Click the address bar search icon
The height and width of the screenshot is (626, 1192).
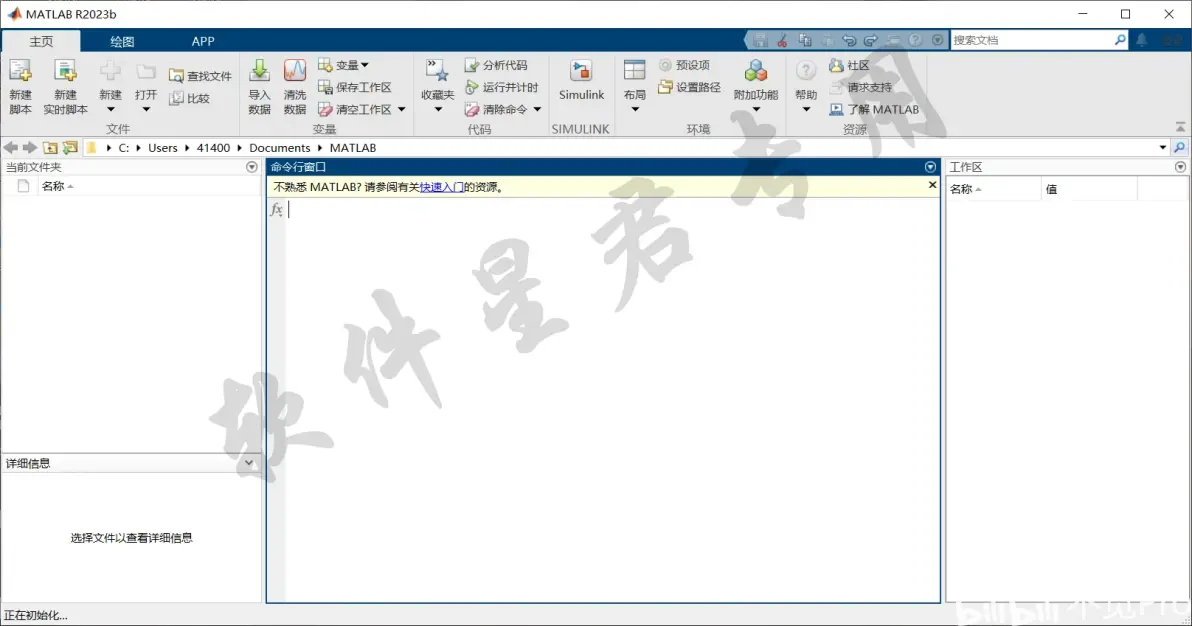1180,148
